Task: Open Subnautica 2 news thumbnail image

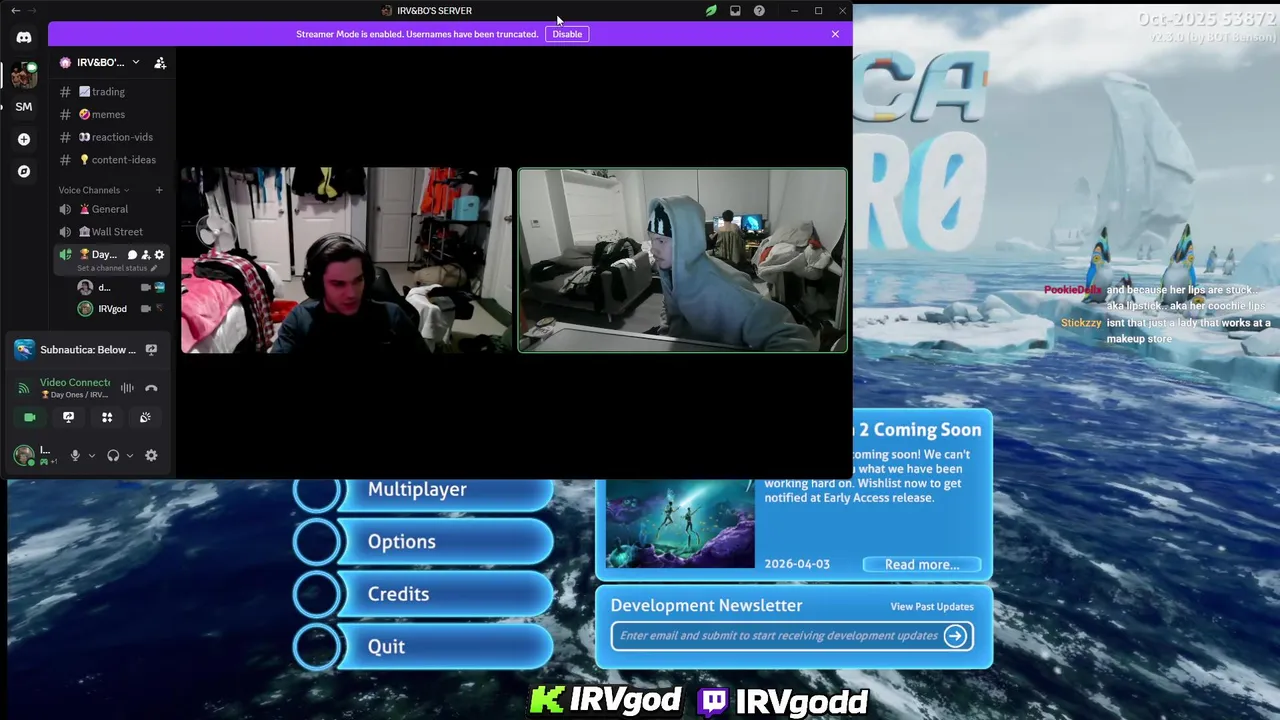Action: [680, 523]
